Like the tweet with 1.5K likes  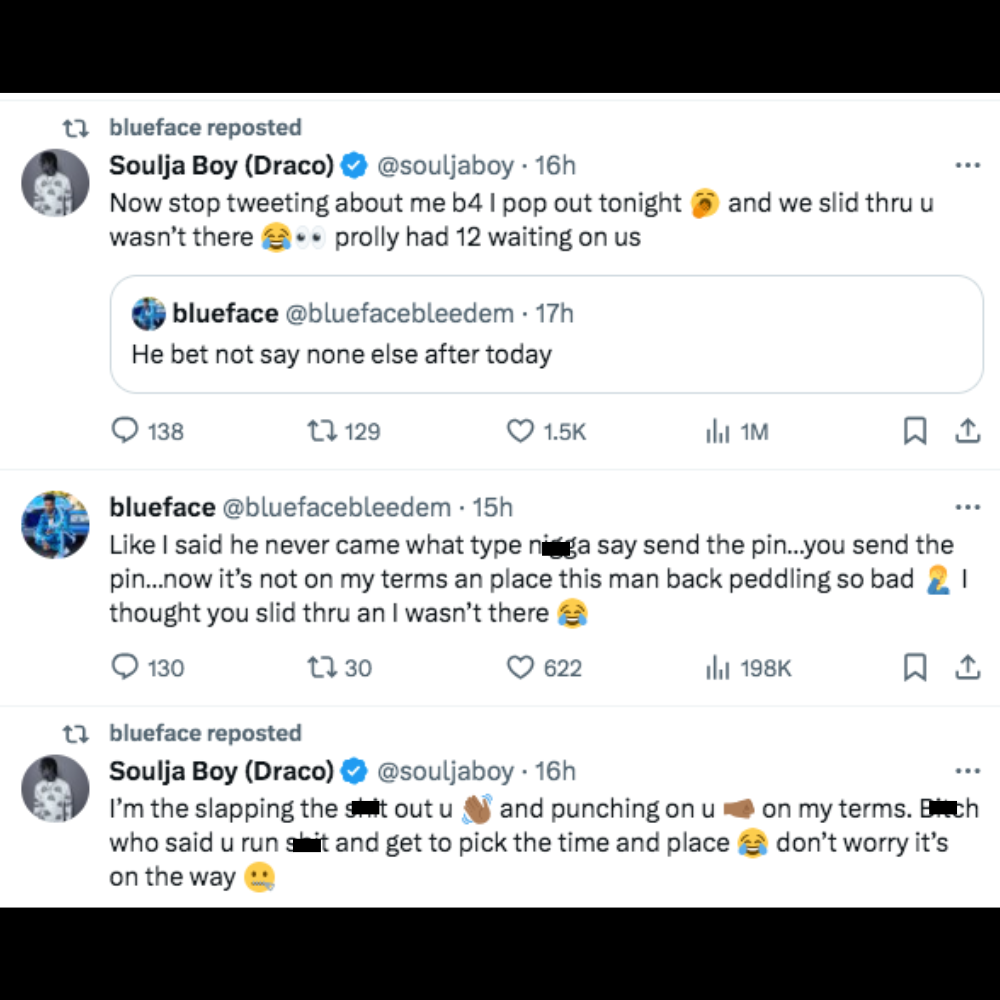click(521, 431)
